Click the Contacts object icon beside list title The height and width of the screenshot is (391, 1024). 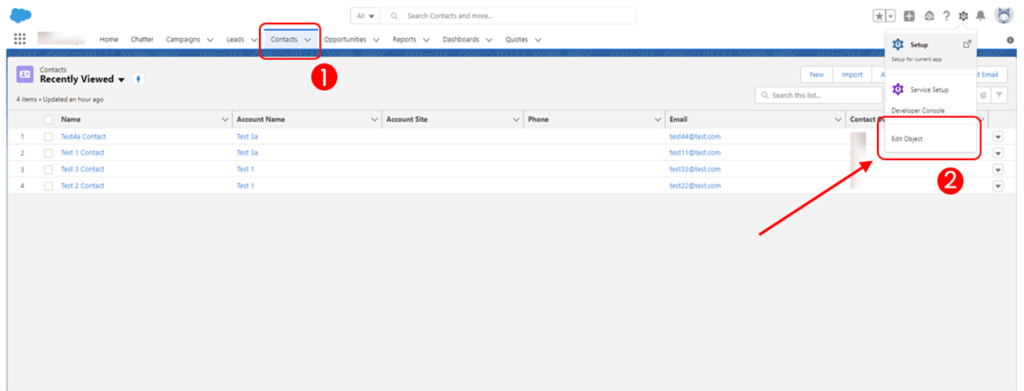click(x=25, y=74)
